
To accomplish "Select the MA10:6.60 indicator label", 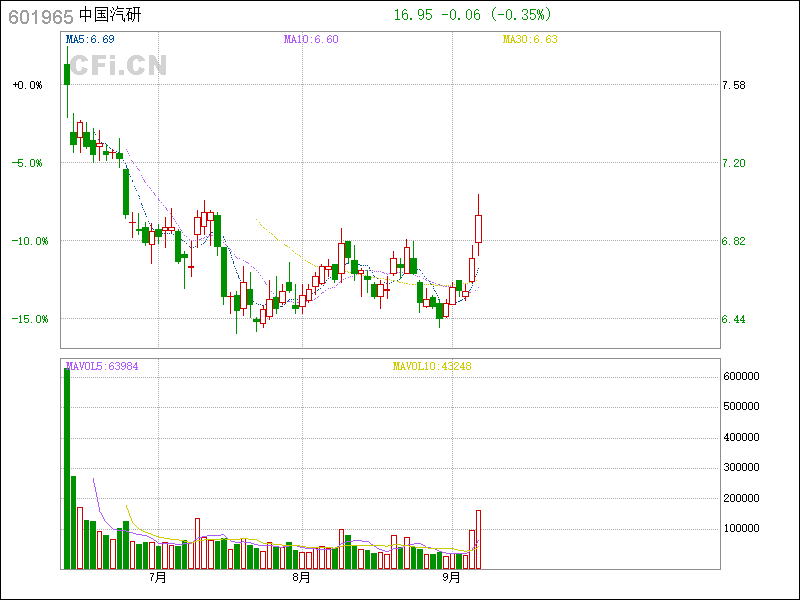I will pos(311,40).
